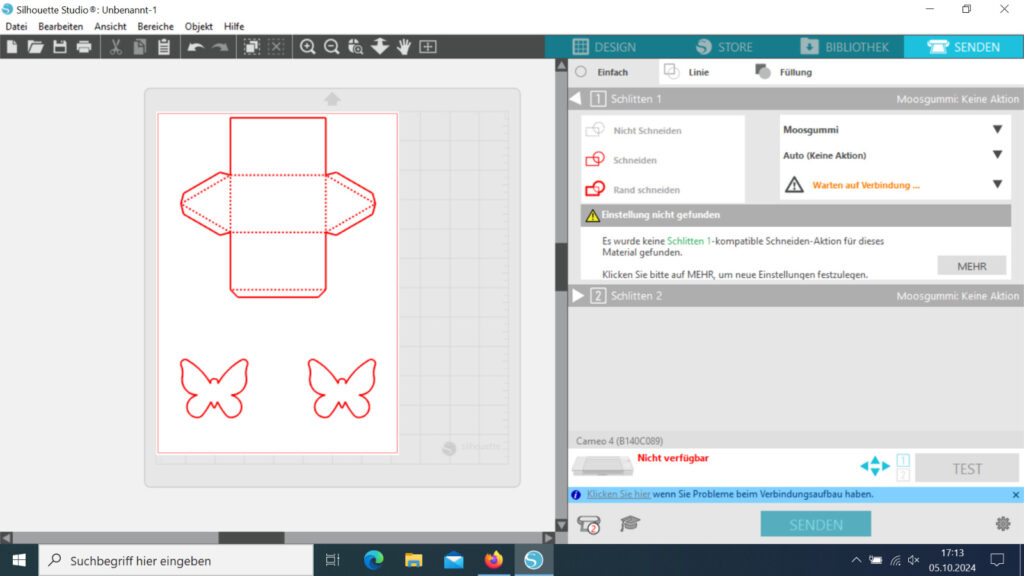Dismiss the connection help notice
This screenshot has height=576, width=1024.
1016,495
